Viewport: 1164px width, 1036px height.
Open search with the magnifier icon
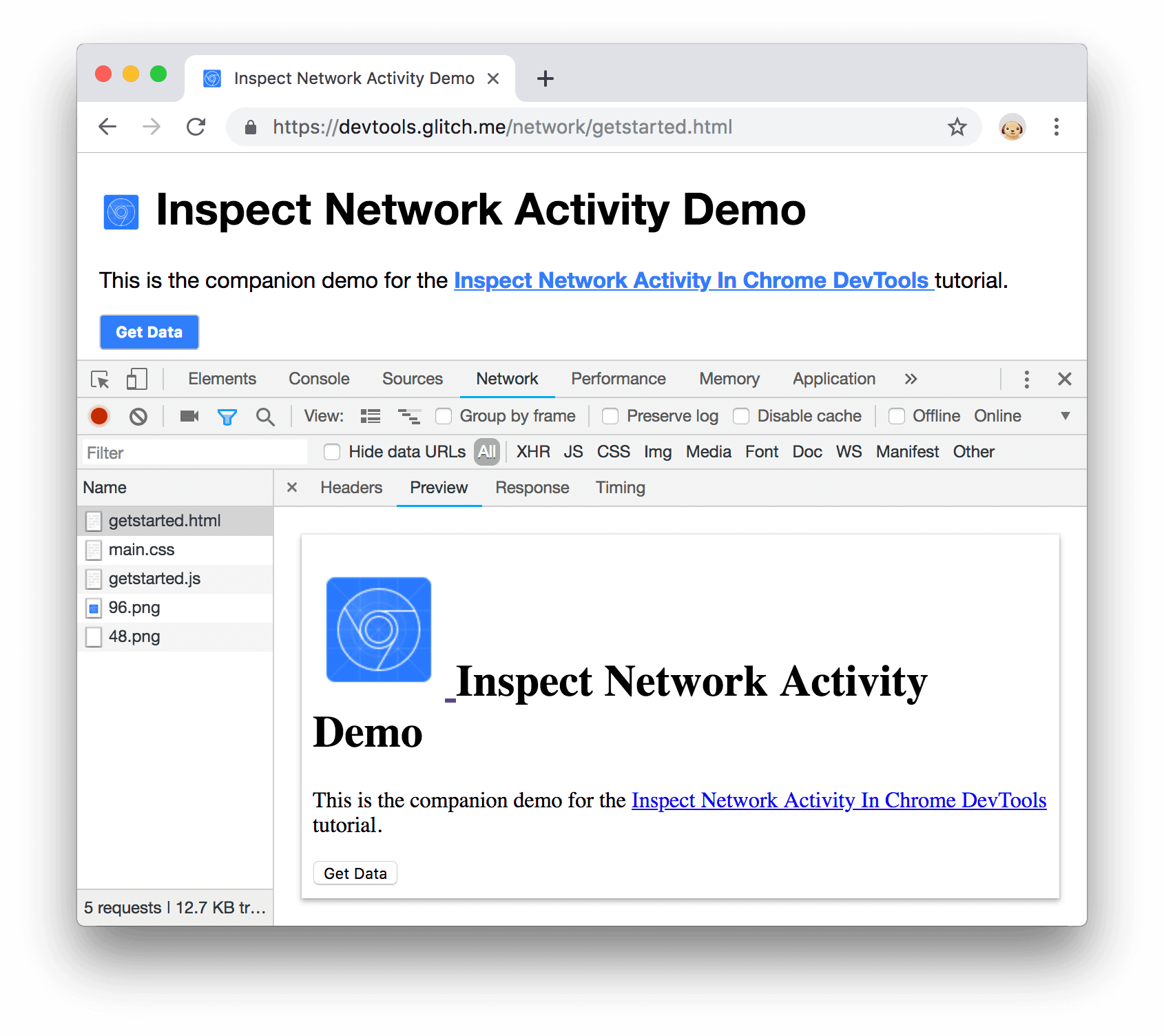pos(265,417)
